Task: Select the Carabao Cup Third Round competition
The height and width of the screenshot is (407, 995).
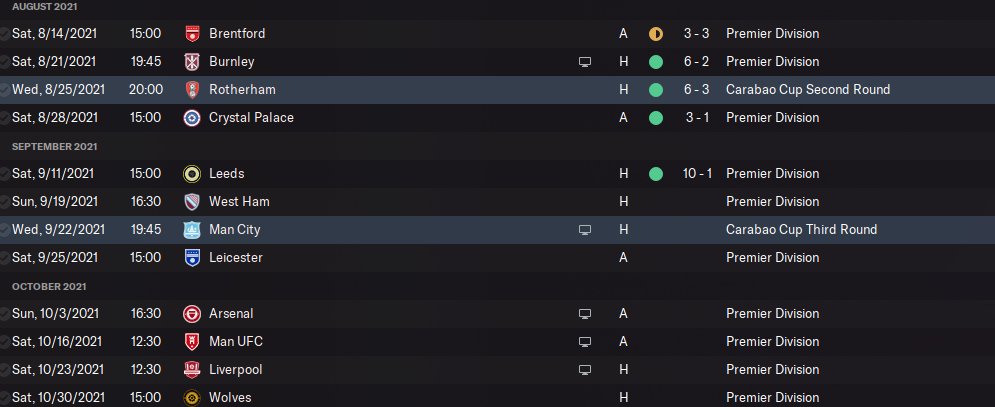Action: (x=801, y=230)
